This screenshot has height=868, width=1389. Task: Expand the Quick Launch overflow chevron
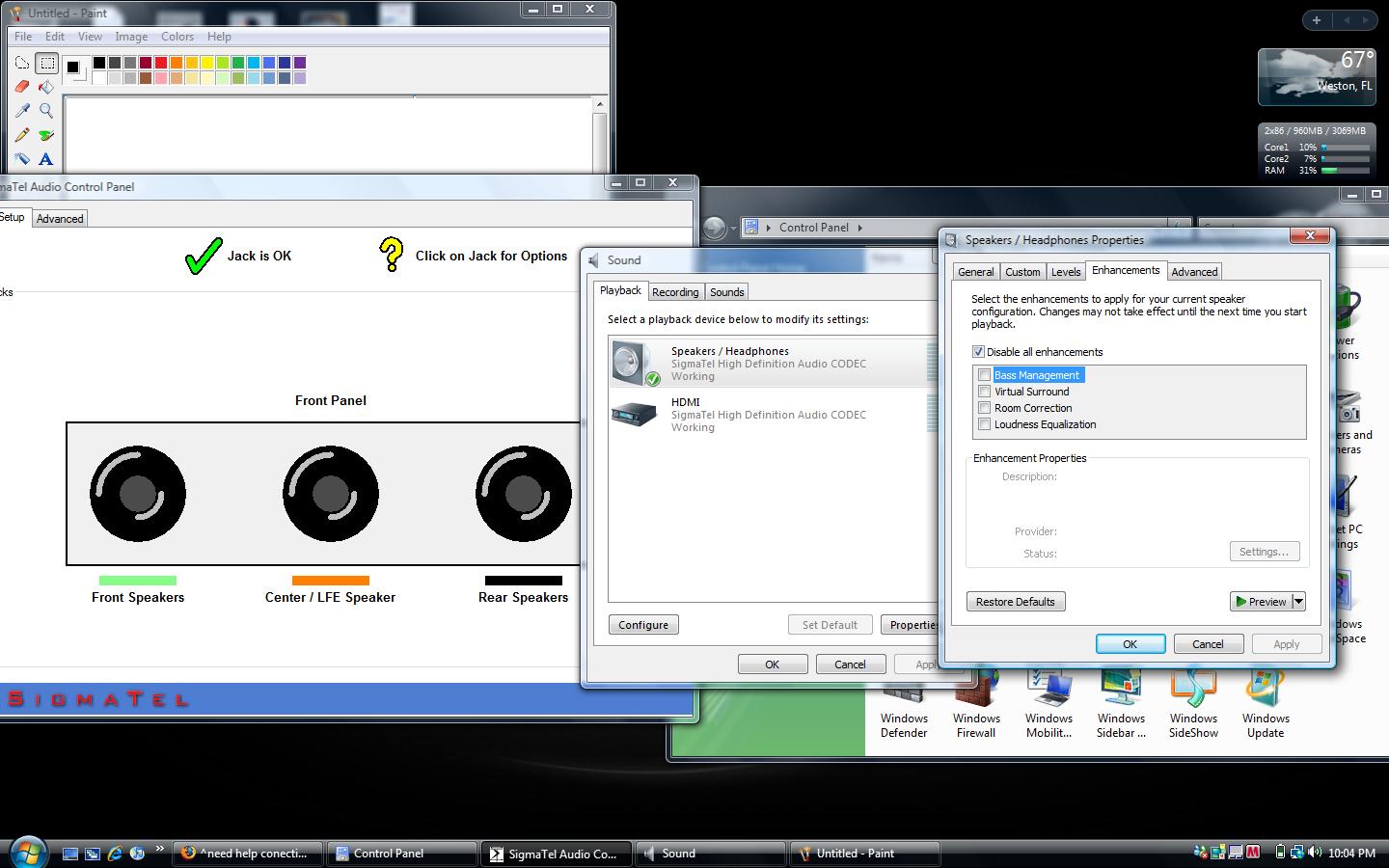[159, 850]
